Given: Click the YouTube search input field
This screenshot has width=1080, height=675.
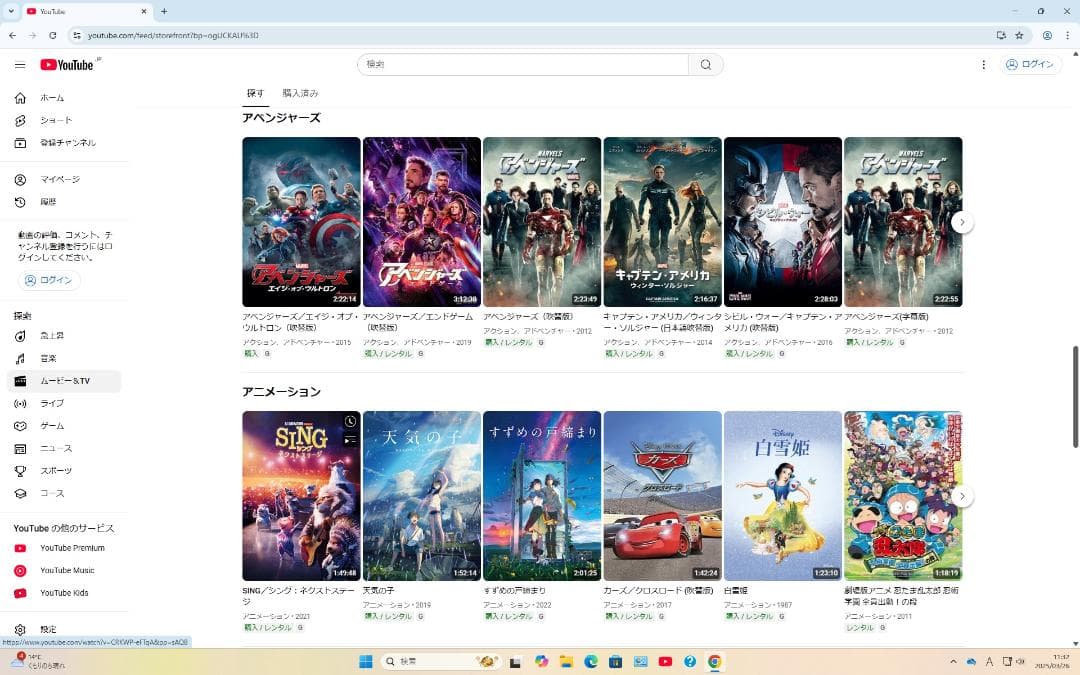Looking at the screenshot, I should (x=523, y=65).
